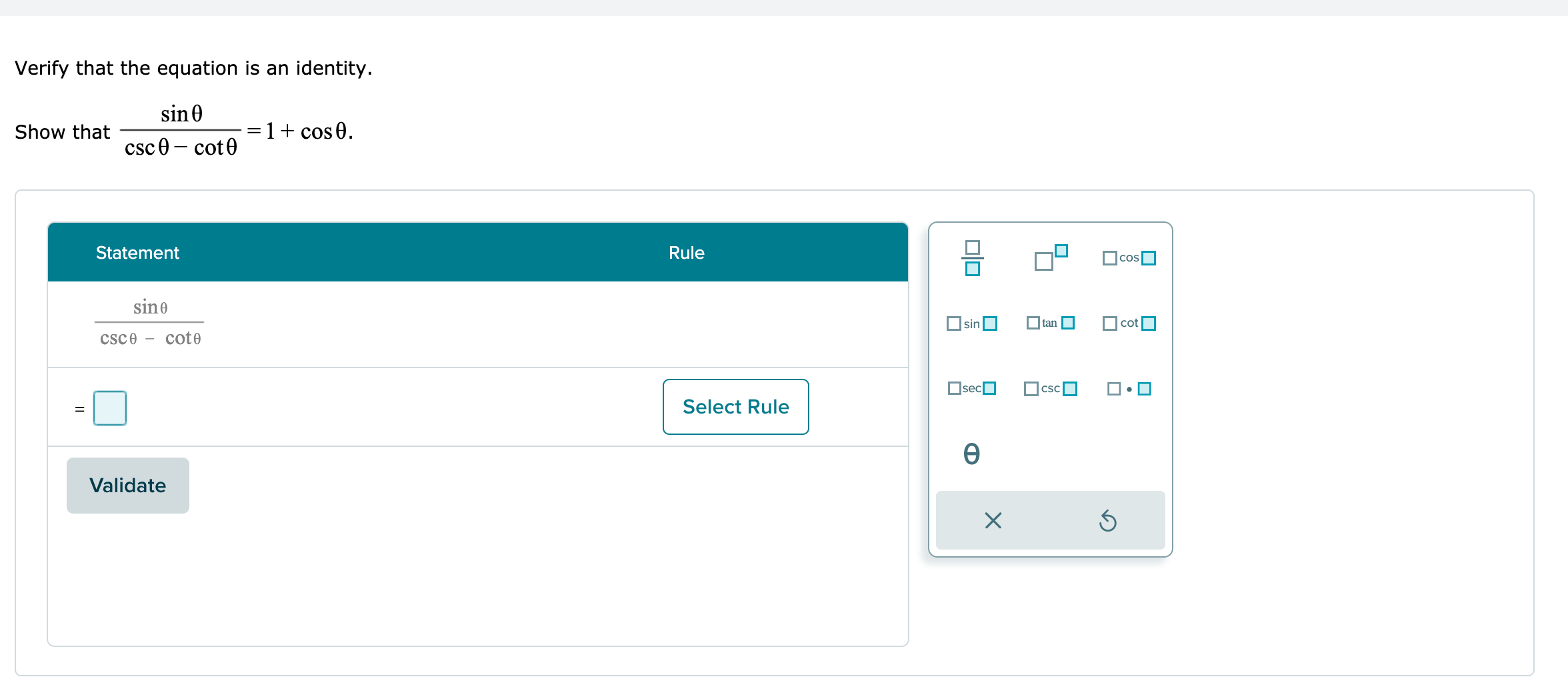Viewport: 1568px width, 695px height.
Task: Insert the csc function template
Action: 1051,388
